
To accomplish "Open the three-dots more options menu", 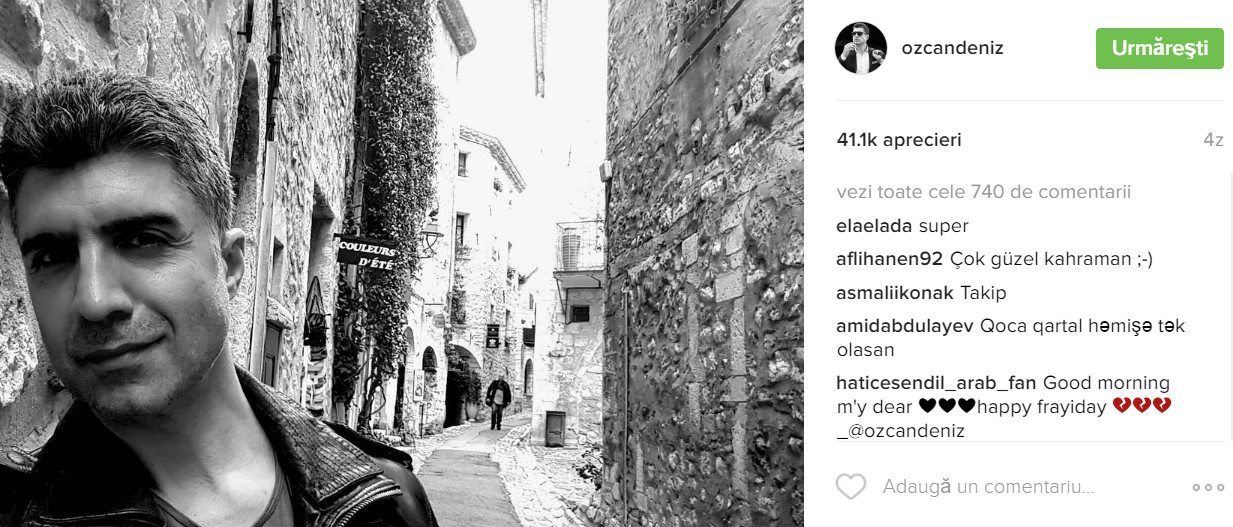I will coord(1208,487).
